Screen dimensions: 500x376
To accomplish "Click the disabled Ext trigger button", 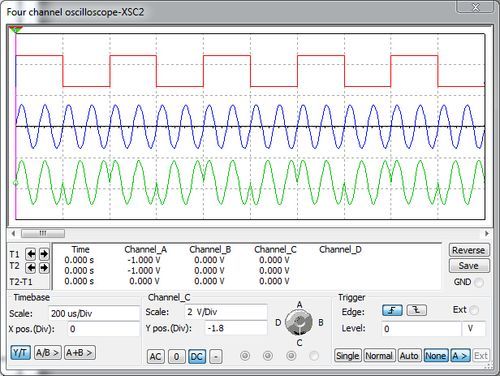I will tap(481, 356).
